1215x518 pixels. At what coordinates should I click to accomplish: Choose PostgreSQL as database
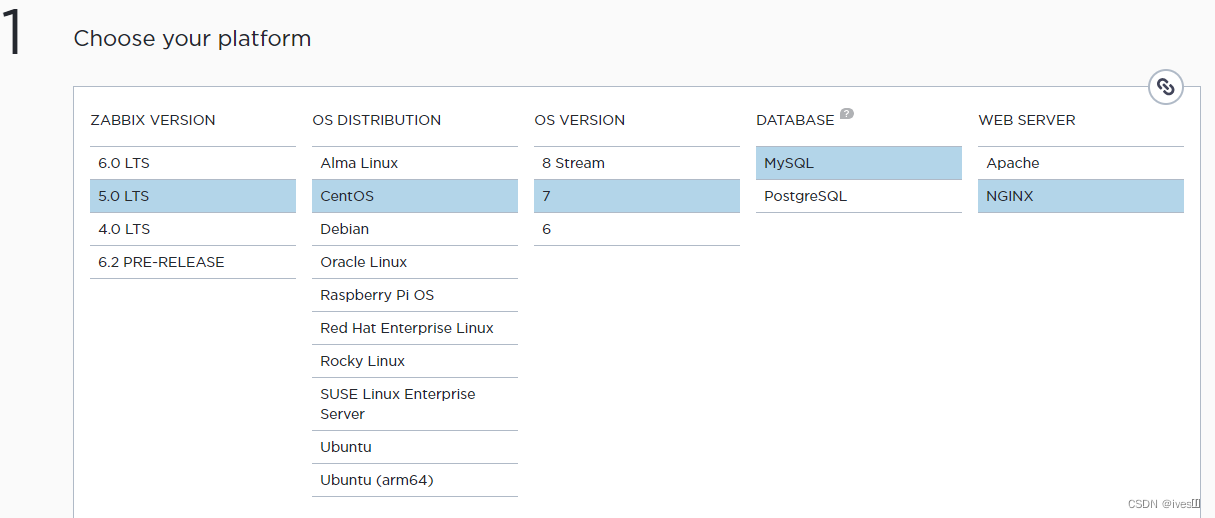coord(858,196)
